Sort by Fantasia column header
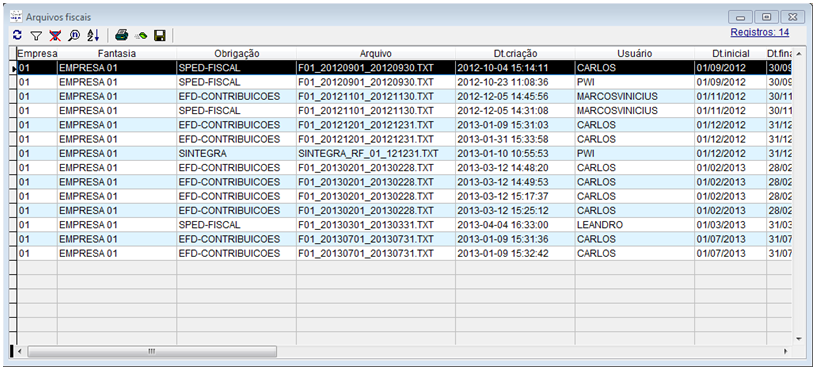 117,54
